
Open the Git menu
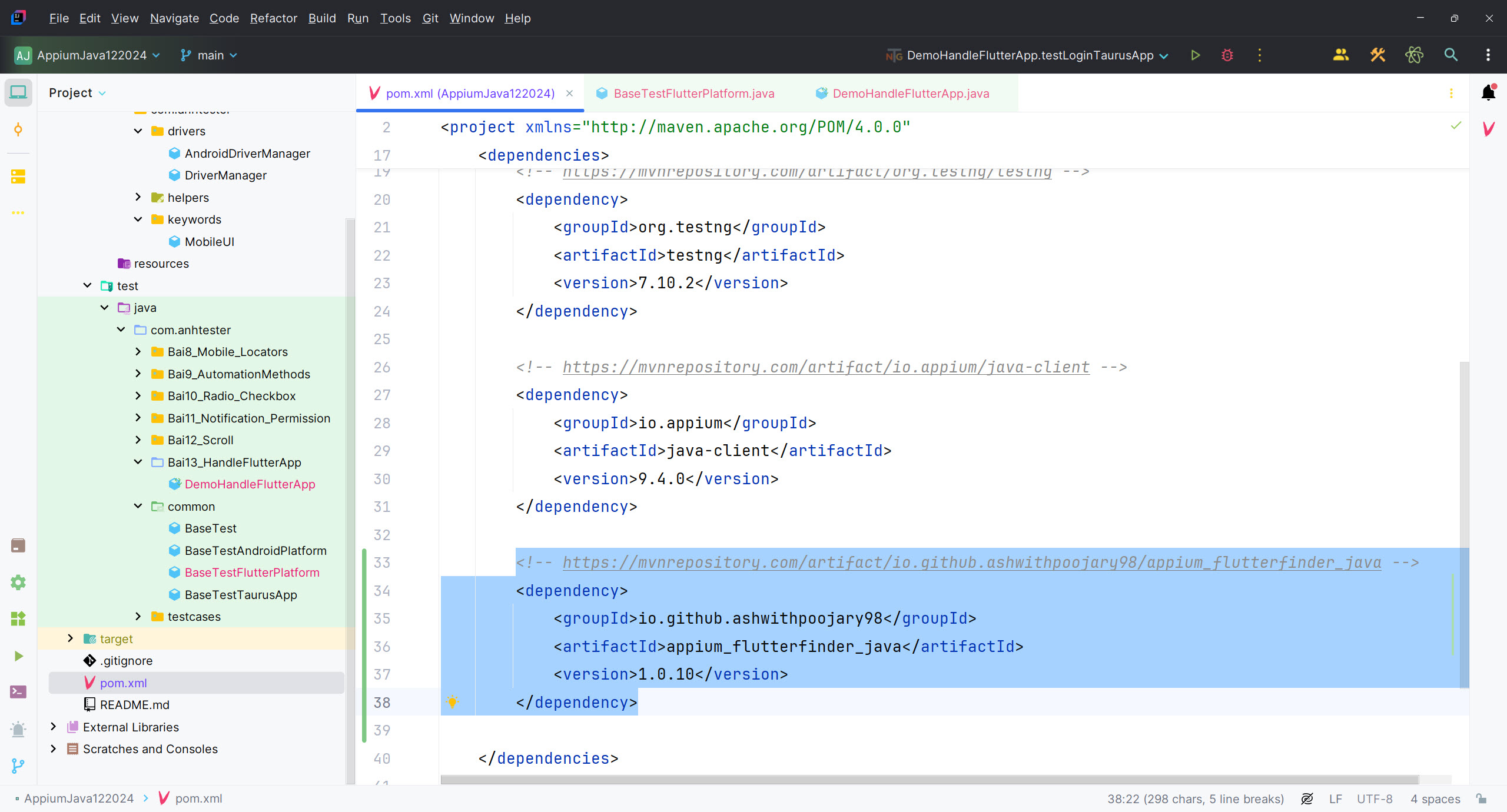pyautogui.click(x=430, y=18)
